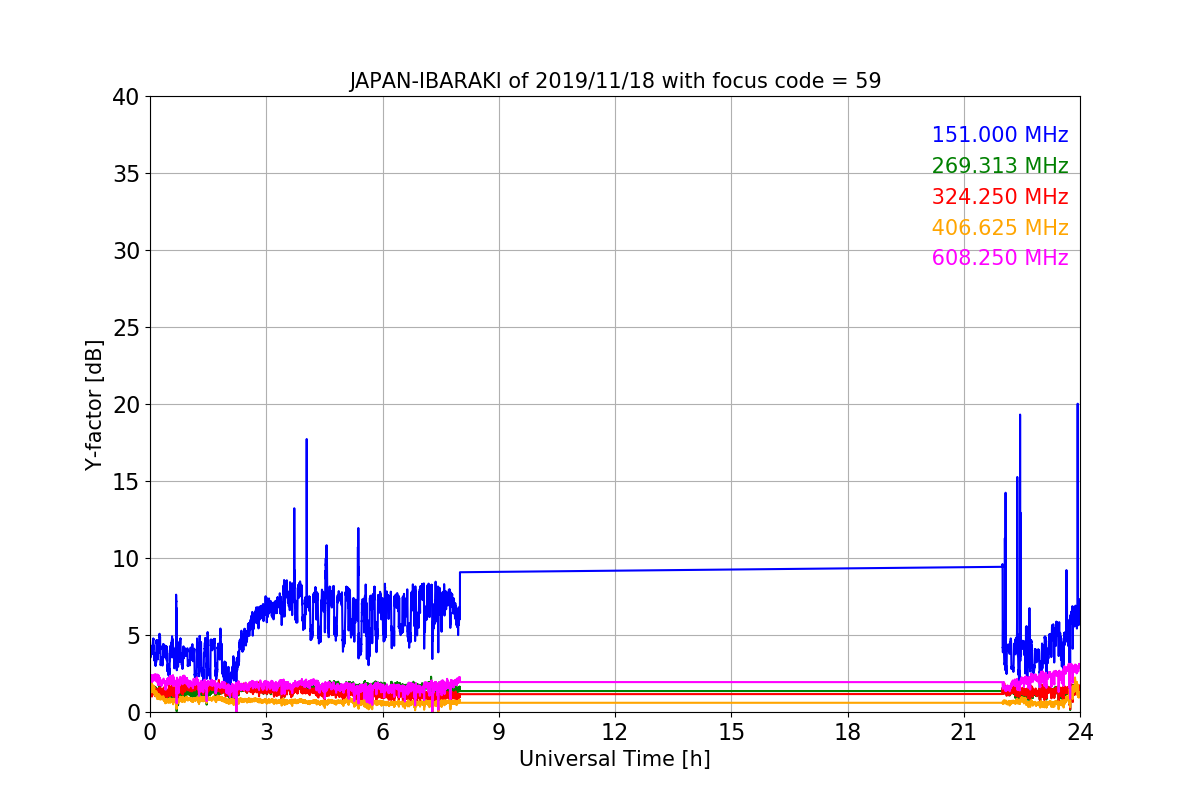
Task: Click the x-axis tick label 15
Action: [x=731, y=731]
